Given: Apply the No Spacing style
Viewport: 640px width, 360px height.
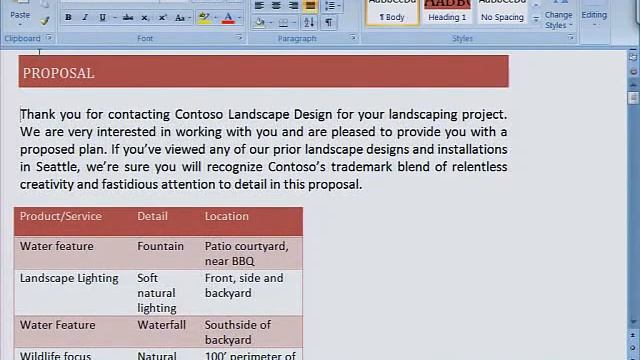Looking at the screenshot, I should (x=502, y=12).
